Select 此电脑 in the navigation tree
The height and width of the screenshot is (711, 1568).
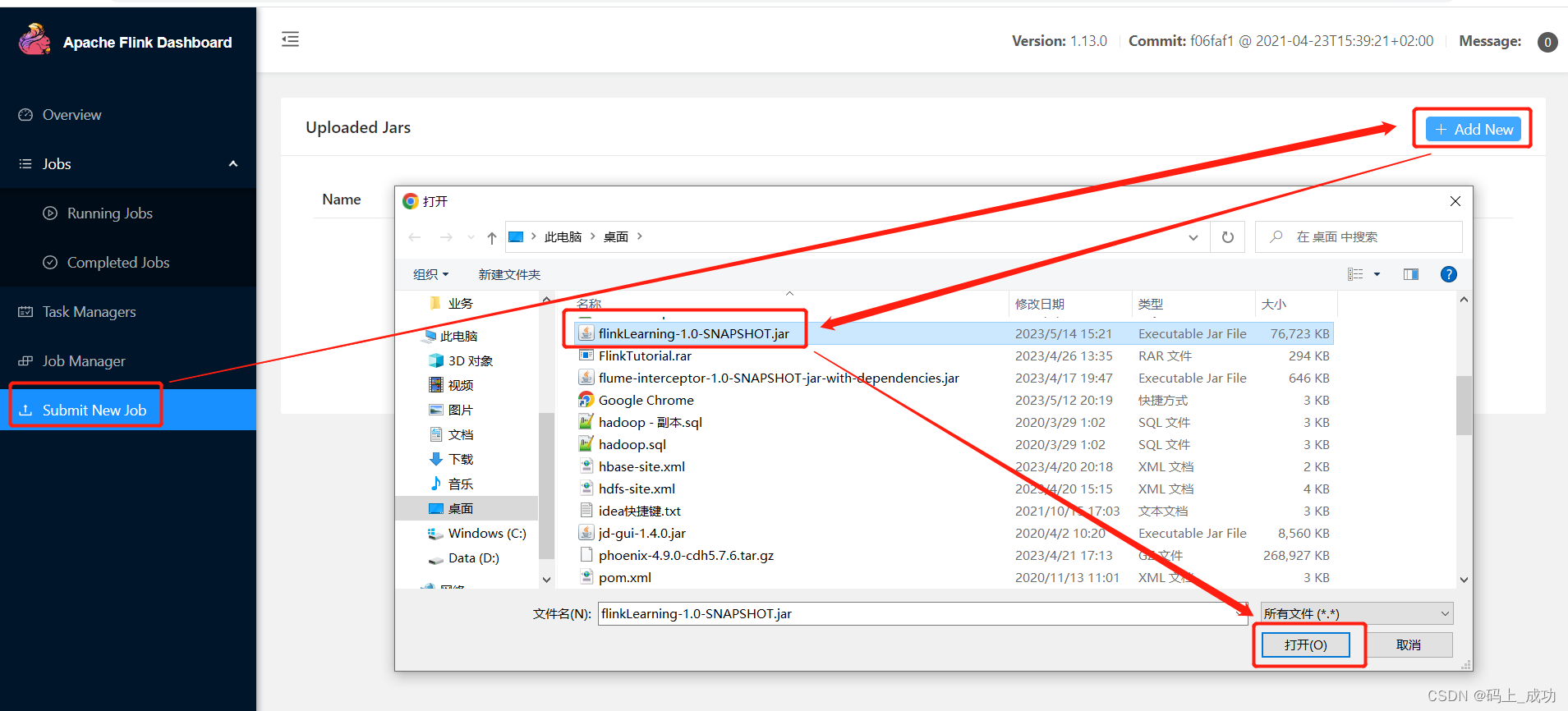[458, 336]
